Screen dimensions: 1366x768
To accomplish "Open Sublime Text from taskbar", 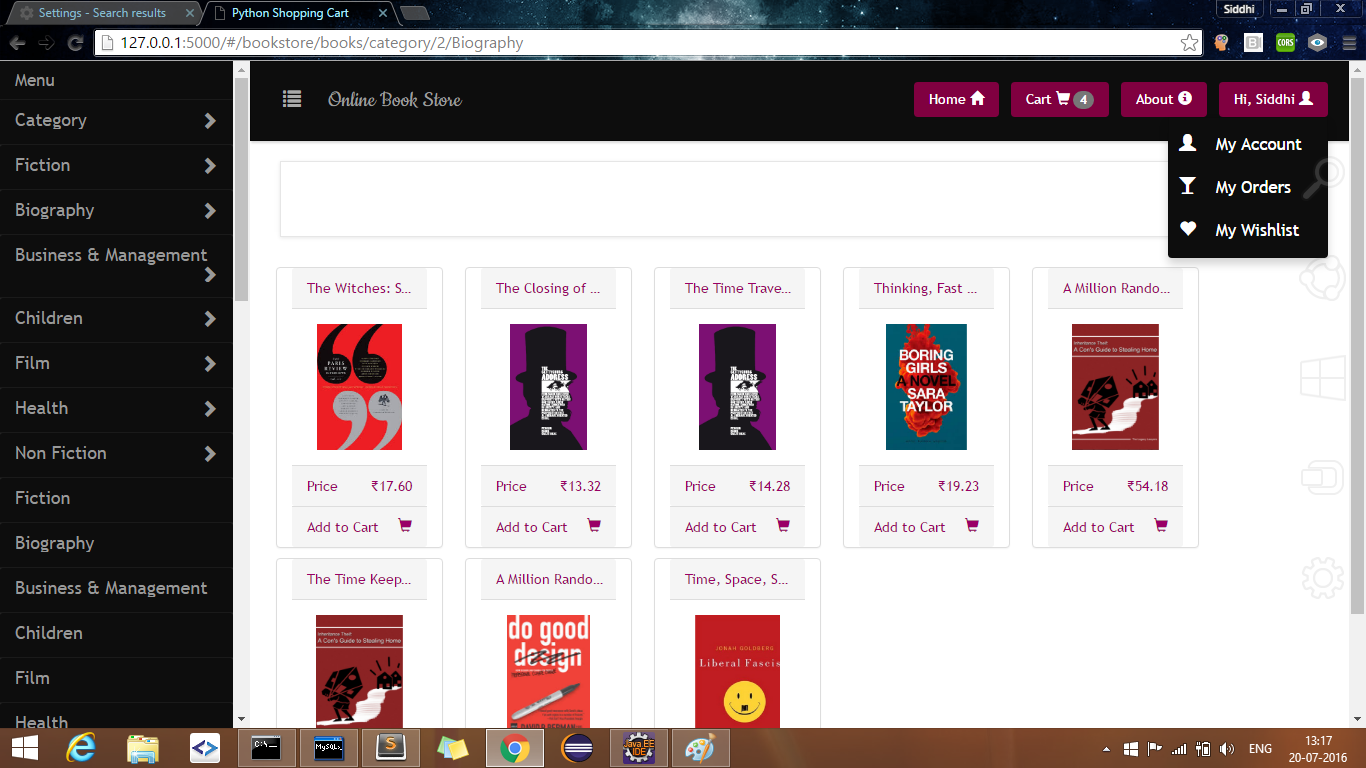I will click(391, 748).
